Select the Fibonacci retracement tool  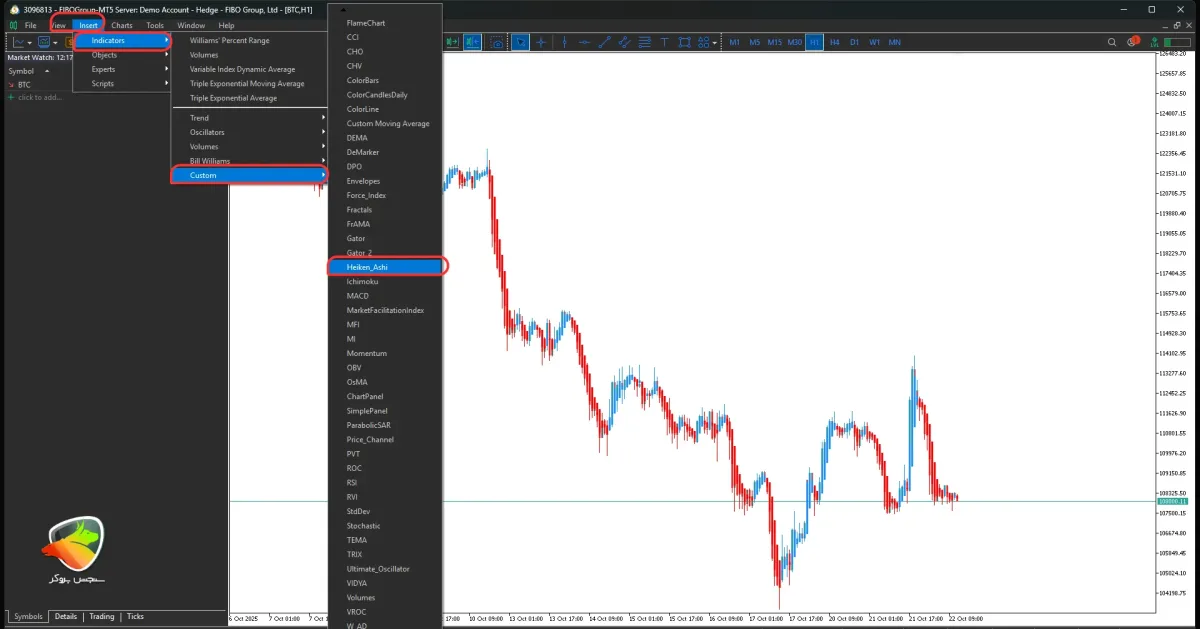[644, 42]
